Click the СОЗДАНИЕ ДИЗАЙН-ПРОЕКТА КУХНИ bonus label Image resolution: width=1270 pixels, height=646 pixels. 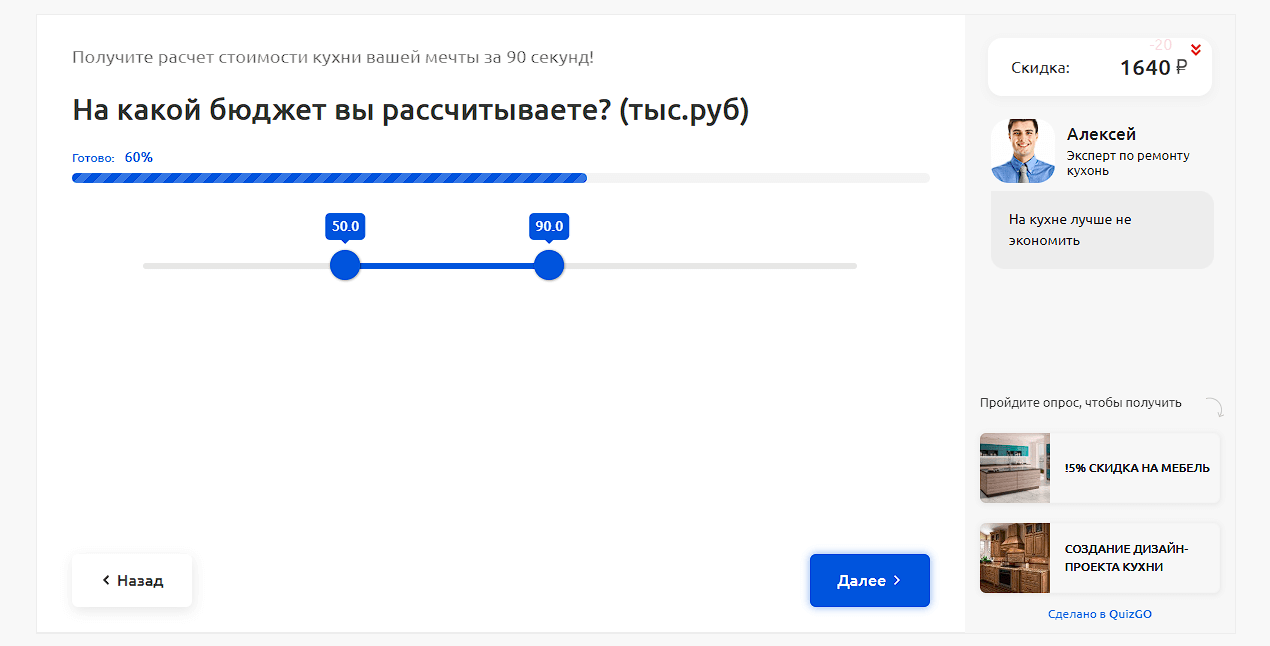click(1127, 558)
